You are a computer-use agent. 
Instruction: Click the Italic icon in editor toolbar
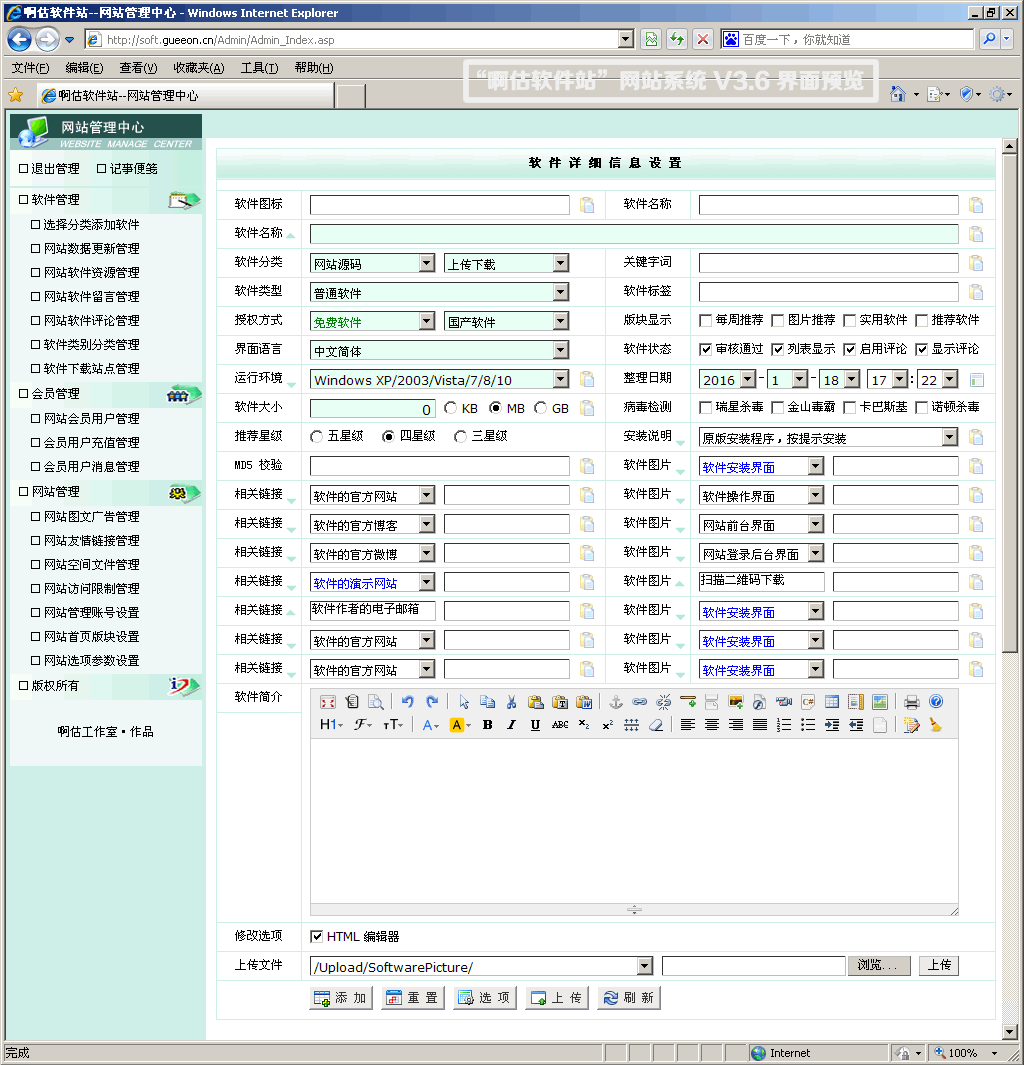(511, 725)
